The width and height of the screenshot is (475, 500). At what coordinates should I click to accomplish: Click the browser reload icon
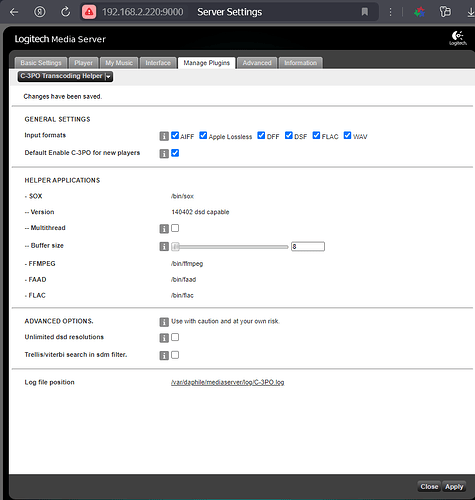tap(65, 12)
